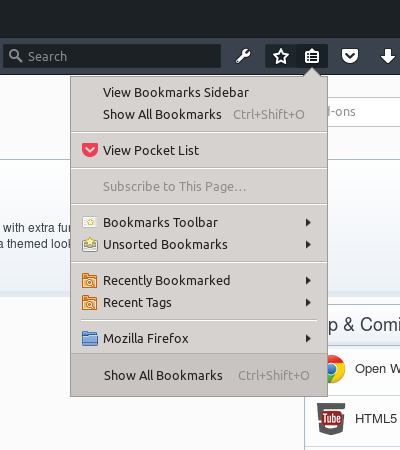
Task: Open the Bookmarks Toolbar submenu
Action: click(x=199, y=222)
